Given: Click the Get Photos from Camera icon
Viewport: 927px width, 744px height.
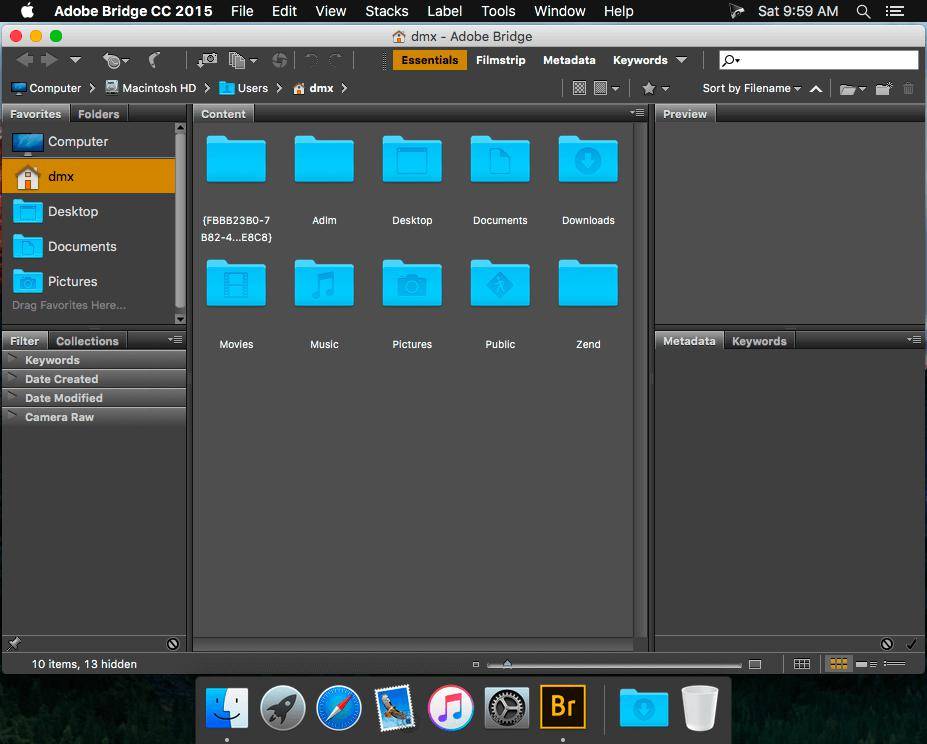Looking at the screenshot, I should [207, 61].
